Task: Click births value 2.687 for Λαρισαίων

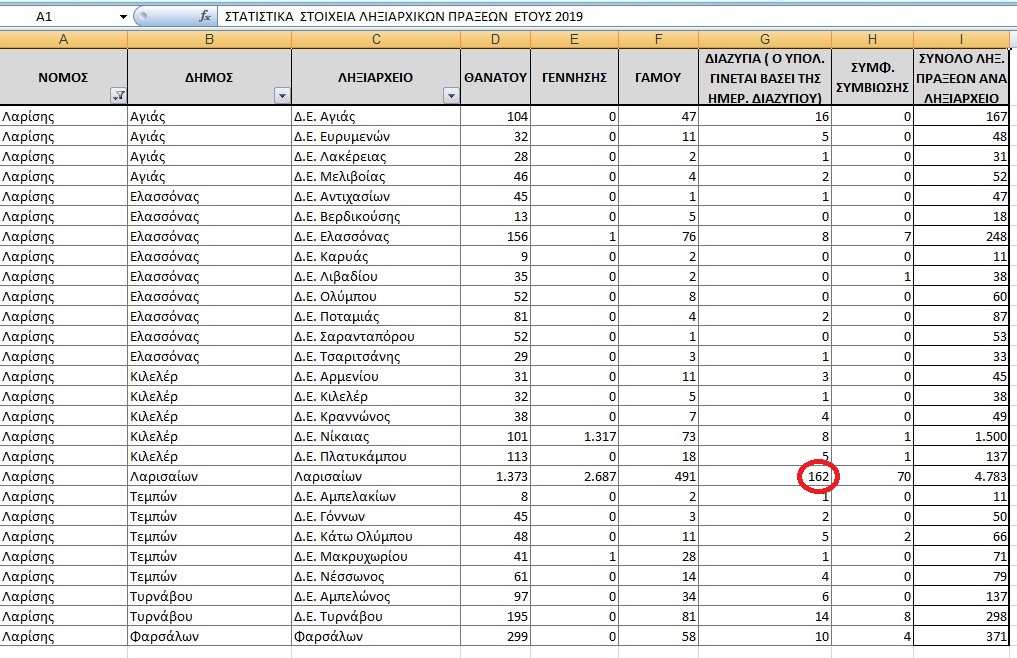Action: (x=575, y=476)
